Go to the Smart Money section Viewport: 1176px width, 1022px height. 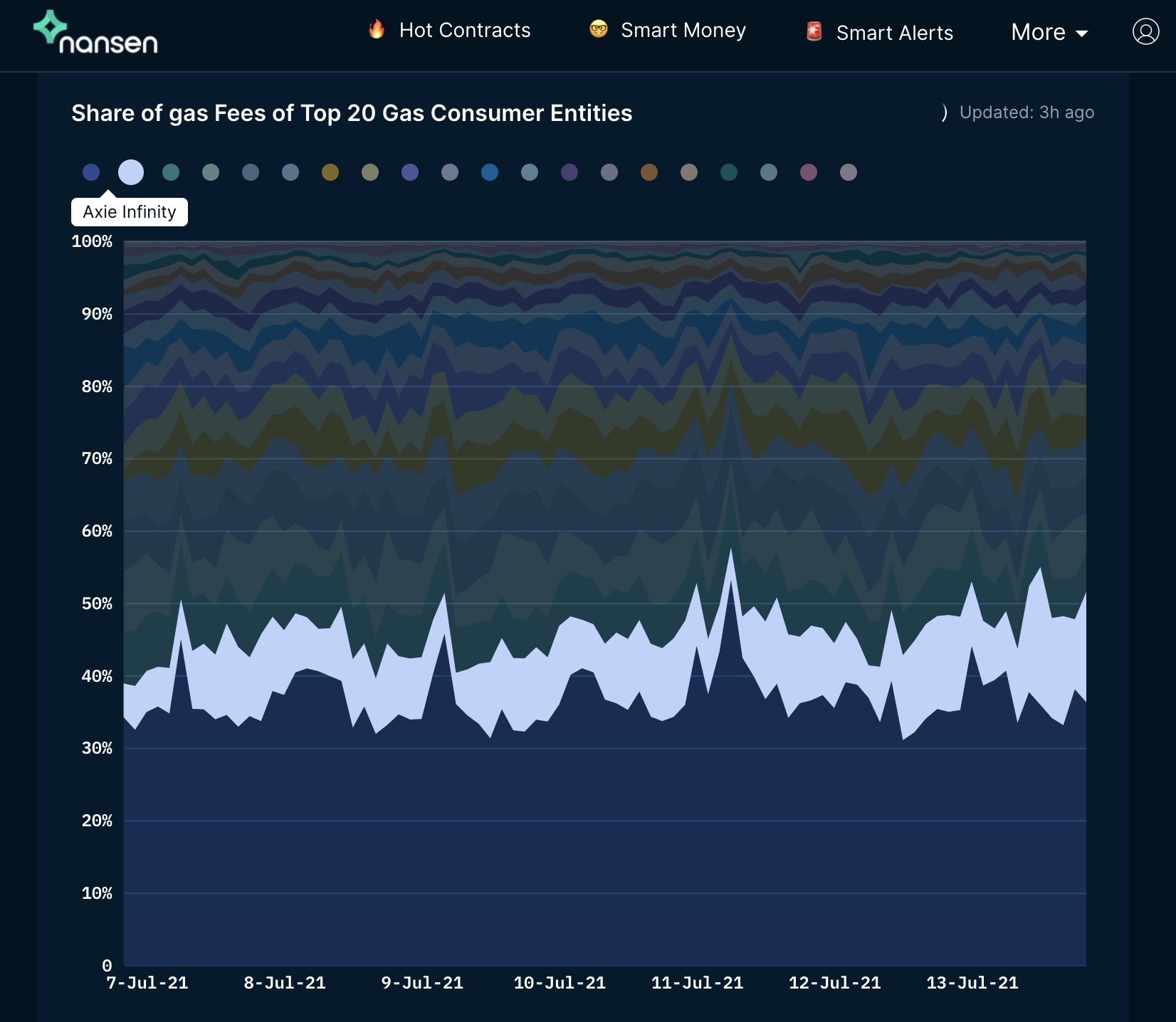pyautogui.click(x=683, y=30)
